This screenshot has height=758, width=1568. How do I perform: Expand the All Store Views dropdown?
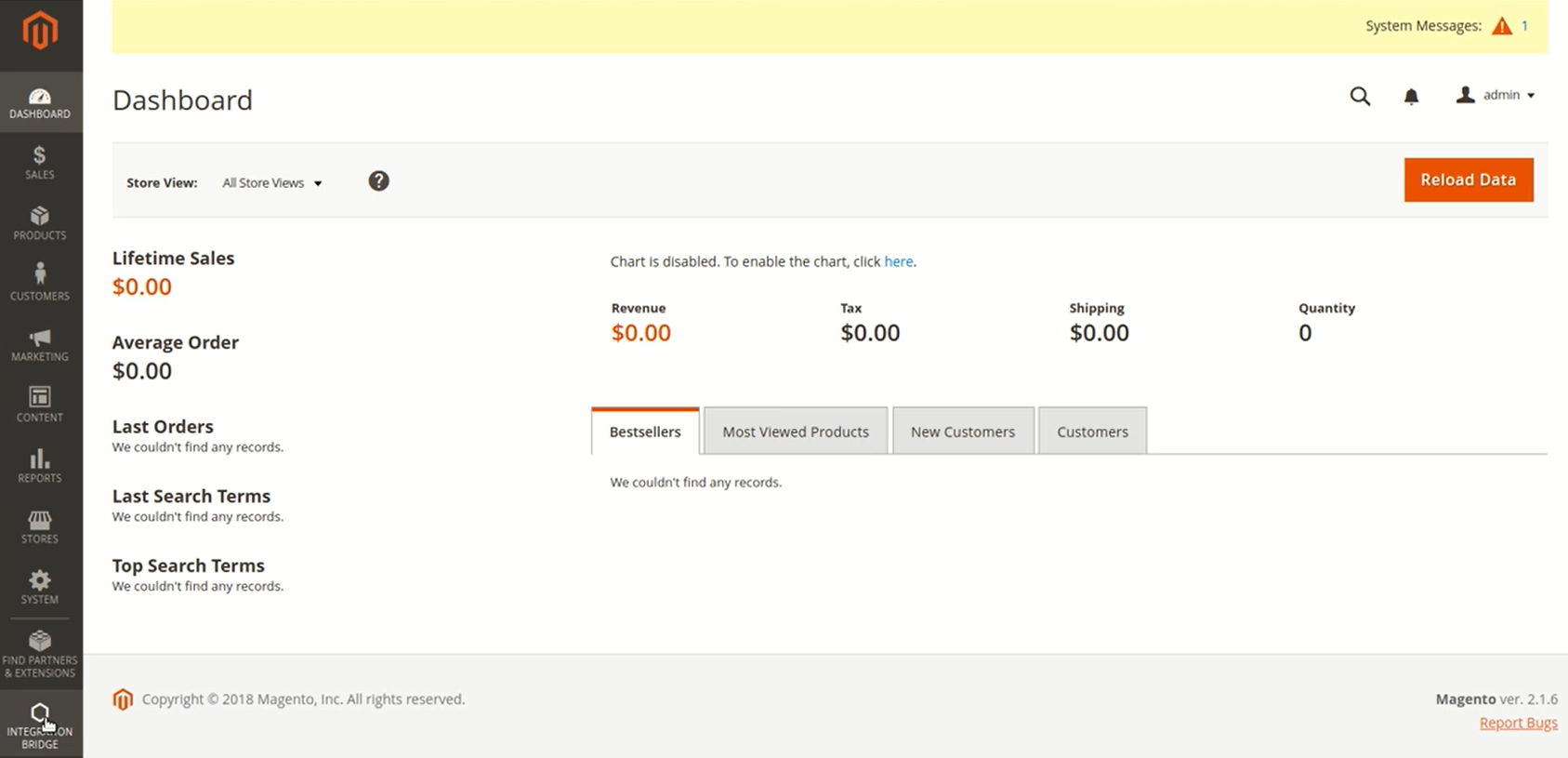click(x=271, y=183)
